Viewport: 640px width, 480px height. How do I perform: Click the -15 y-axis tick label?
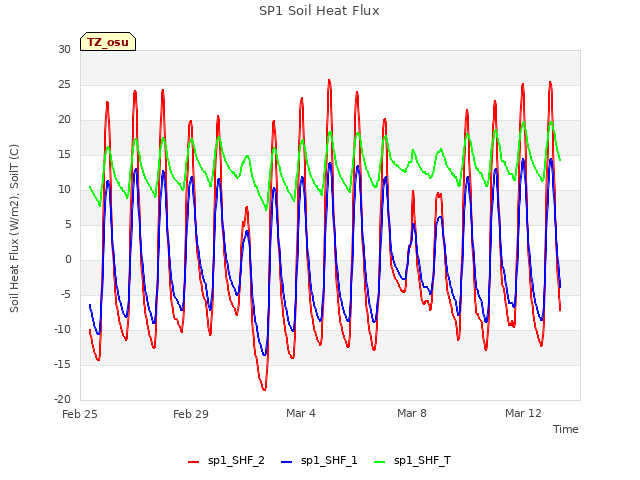tap(62, 364)
